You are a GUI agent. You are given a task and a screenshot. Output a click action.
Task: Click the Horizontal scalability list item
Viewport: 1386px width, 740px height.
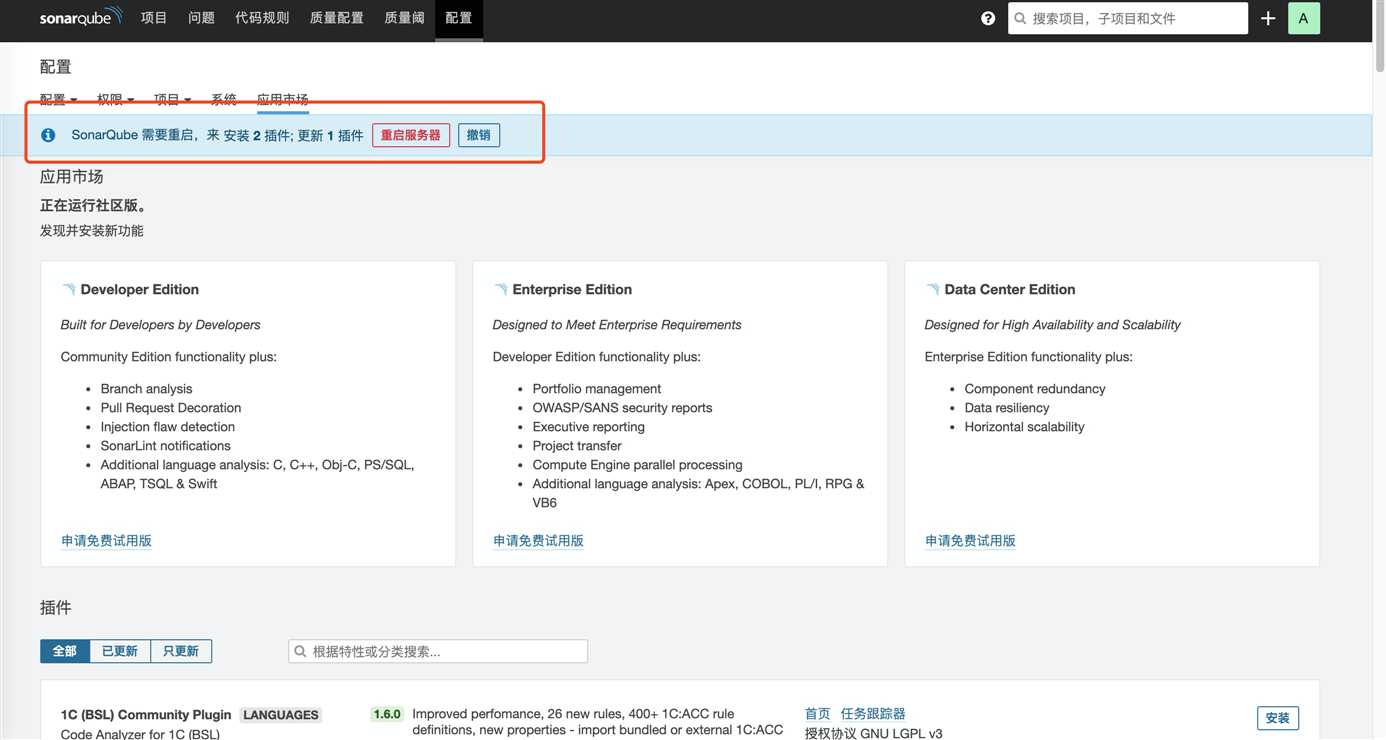click(1025, 427)
